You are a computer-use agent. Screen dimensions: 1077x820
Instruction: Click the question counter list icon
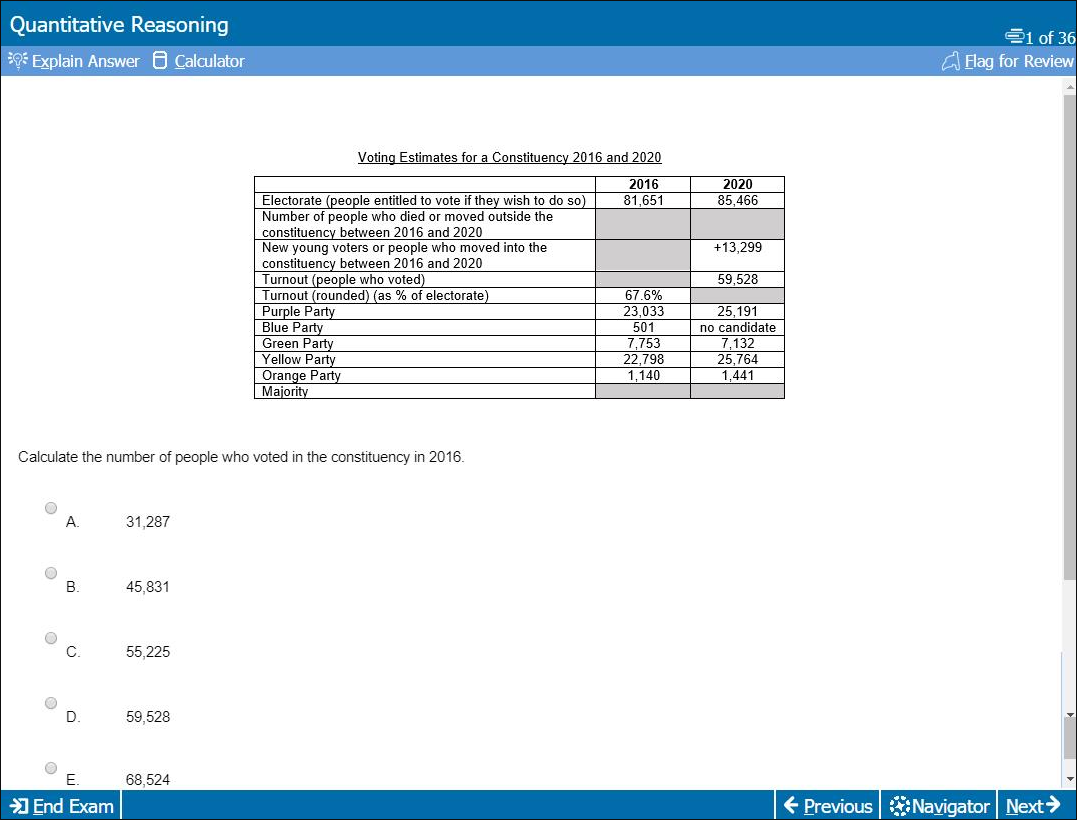(1014, 36)
